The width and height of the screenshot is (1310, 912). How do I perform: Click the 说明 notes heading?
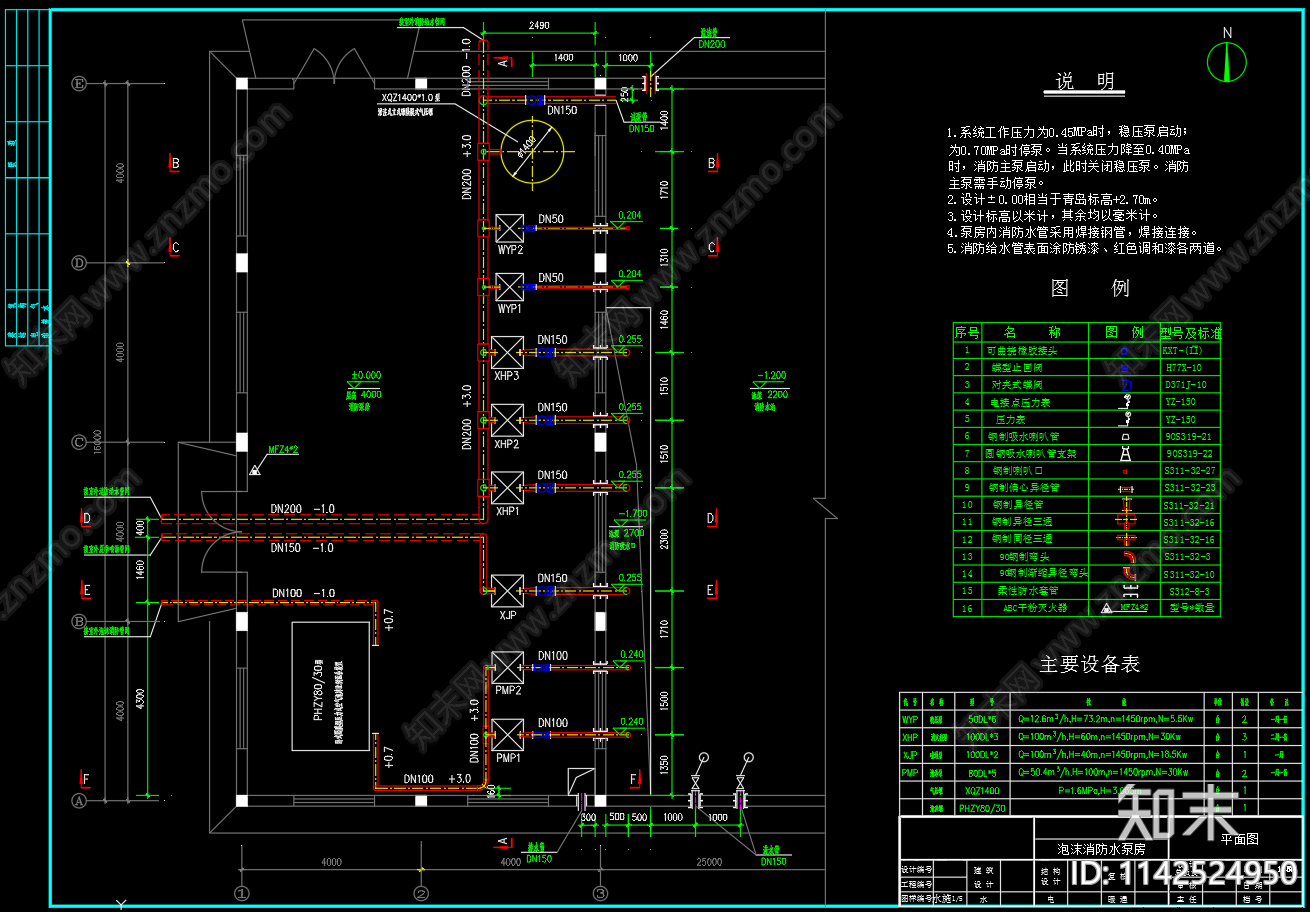(x=1085, y=82)
